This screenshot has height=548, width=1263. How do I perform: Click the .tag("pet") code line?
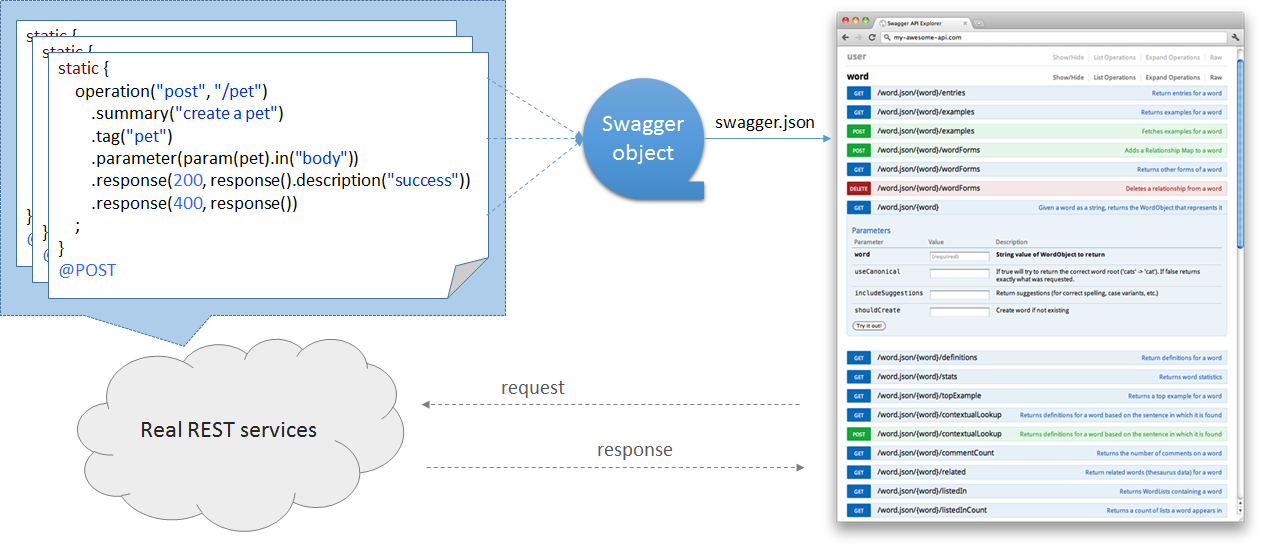[133, 136]
